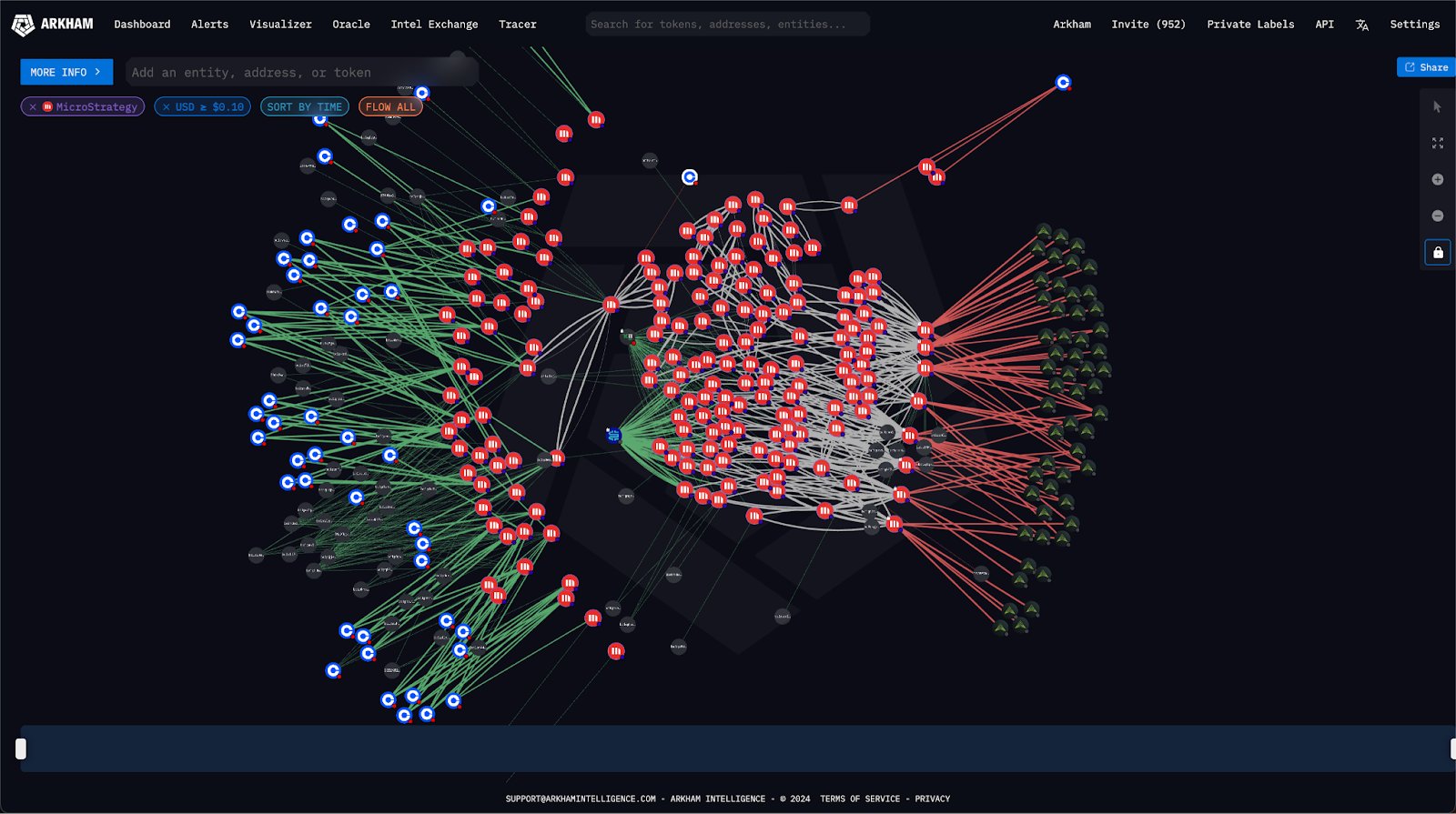This screenshot has width=1456, height=814.
Task: Toggle the graph lock button
Action: pos(1438,252)
